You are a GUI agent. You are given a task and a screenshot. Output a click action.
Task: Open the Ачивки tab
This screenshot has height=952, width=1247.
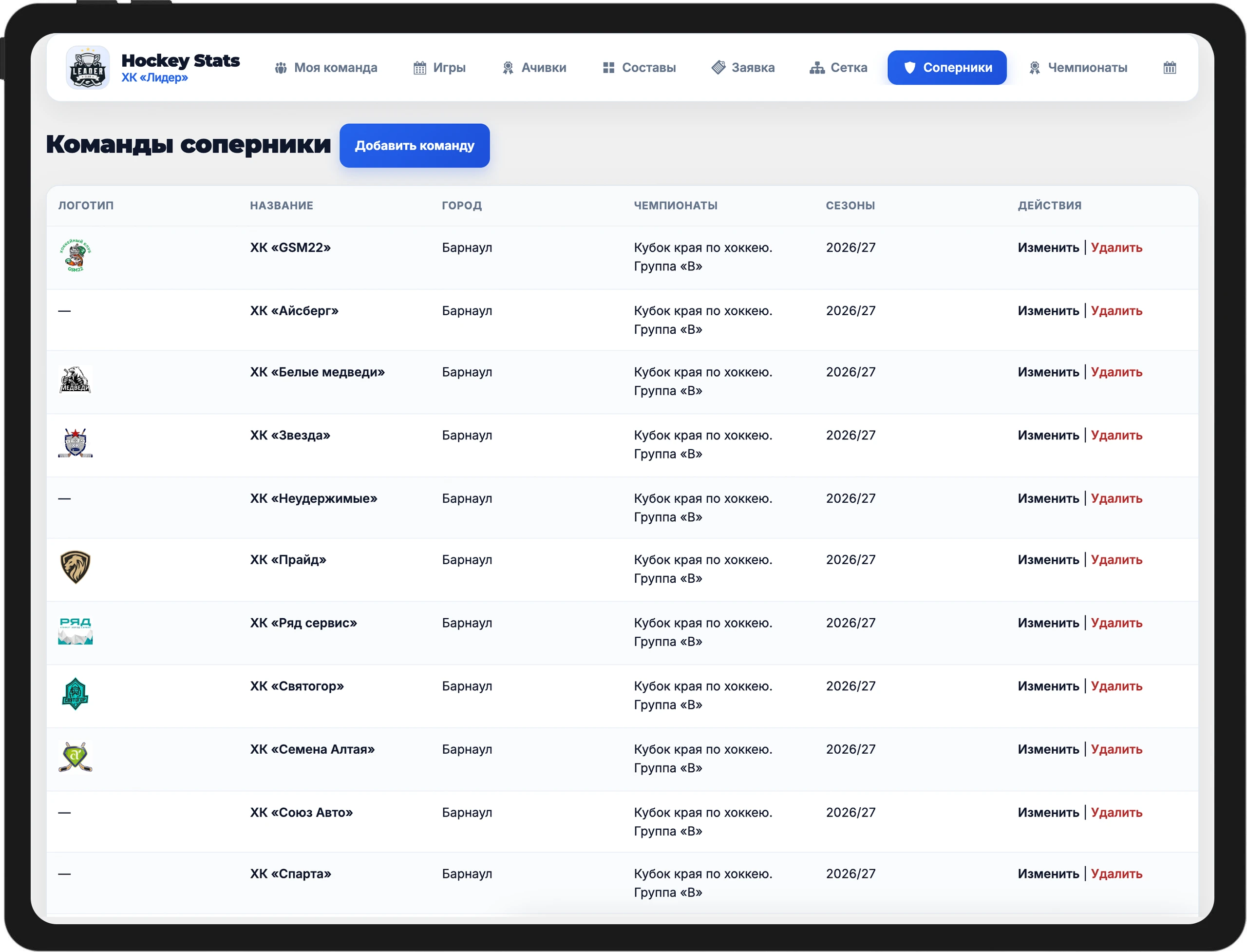[534, 67]
